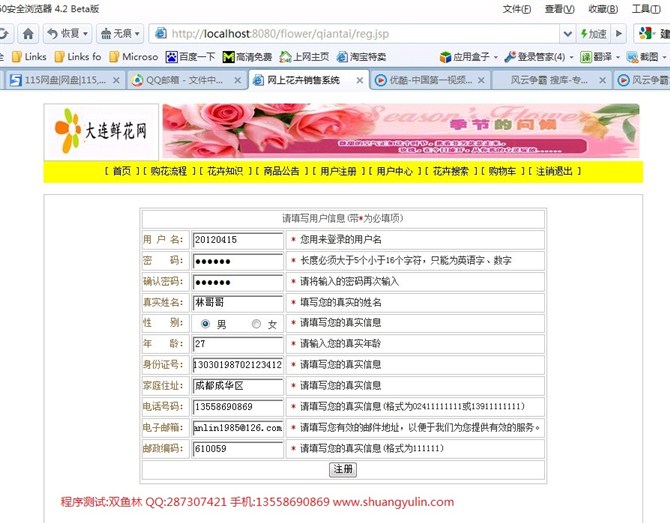Click the rose banner image
Viewport: 670px width, 523px height.
click(401, 131)
